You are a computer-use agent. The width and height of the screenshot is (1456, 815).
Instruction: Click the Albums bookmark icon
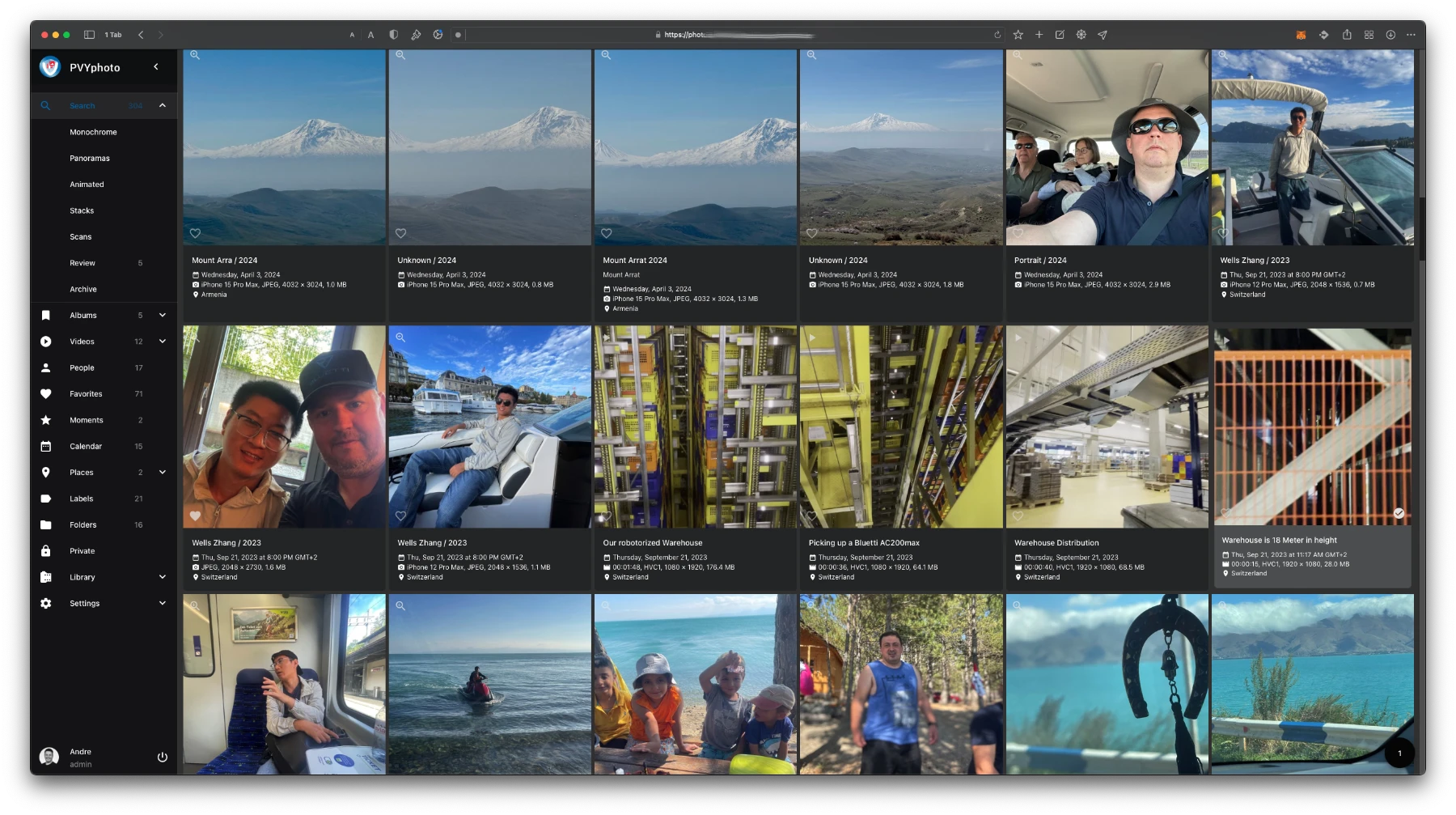pyautogui.click(x=46, y=315)
